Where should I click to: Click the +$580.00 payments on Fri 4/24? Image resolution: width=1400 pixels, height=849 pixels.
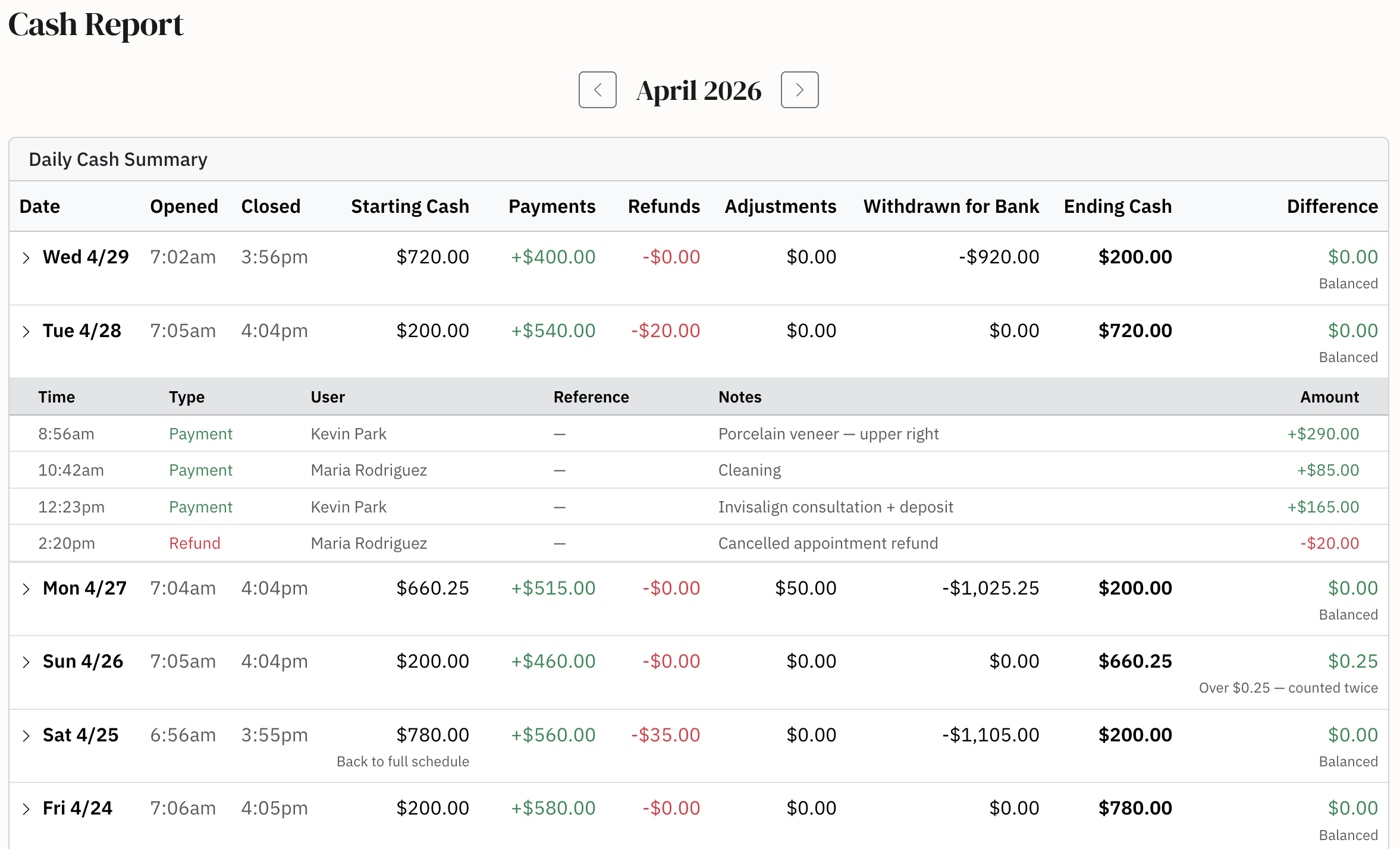(x=553, y=808)
